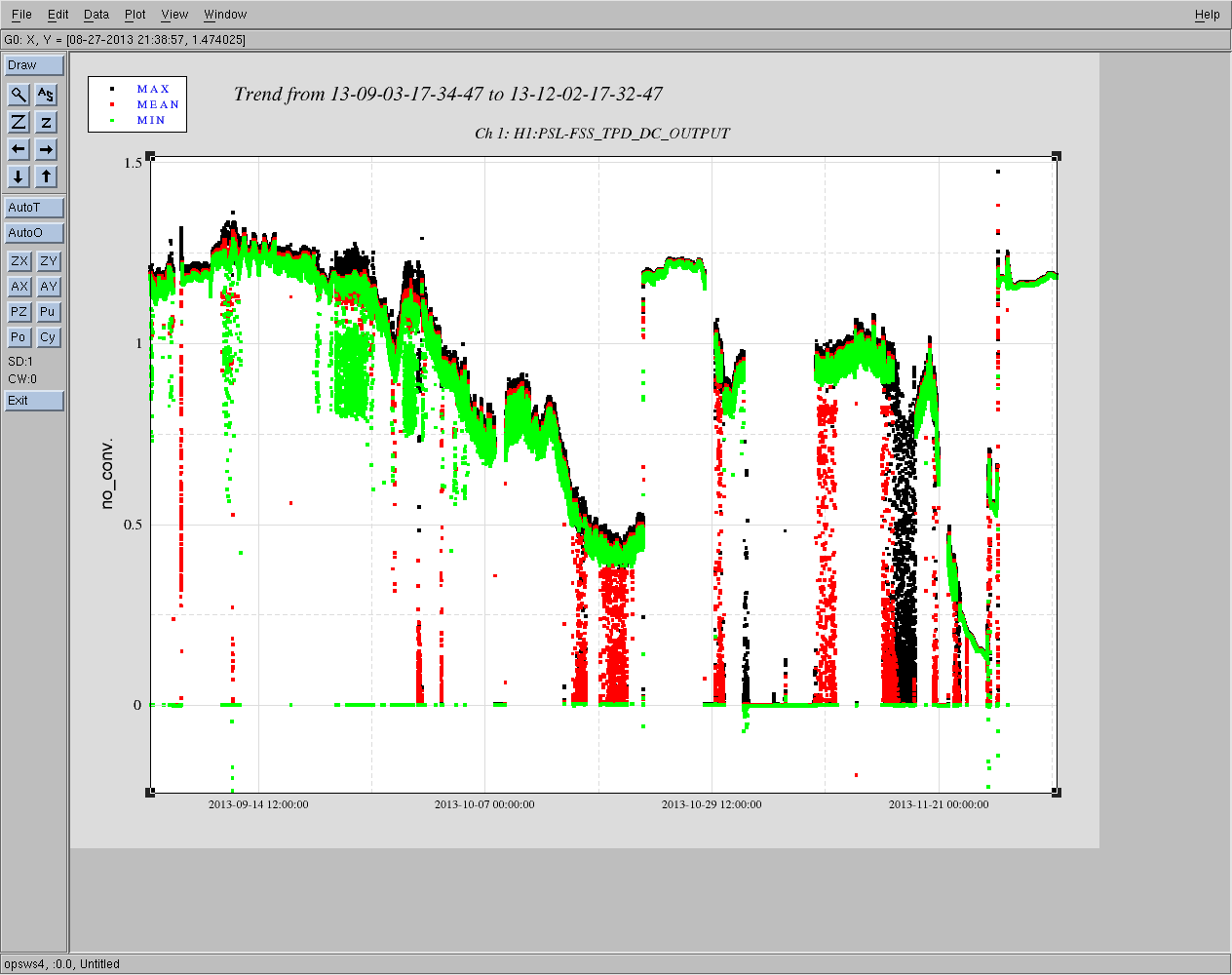This screenshot has width=1232, height=975.
Task: Open the File menu
Action: click(21, 15)
